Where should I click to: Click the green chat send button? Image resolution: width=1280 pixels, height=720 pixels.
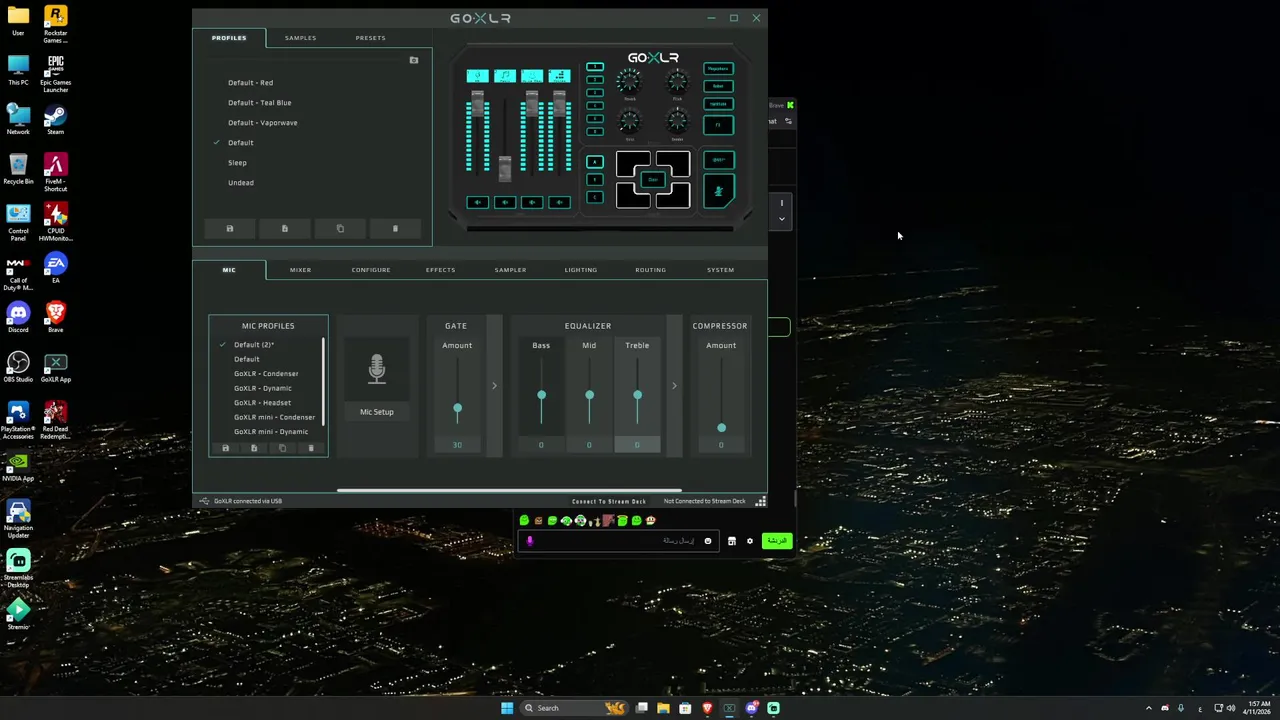point(776,541)
